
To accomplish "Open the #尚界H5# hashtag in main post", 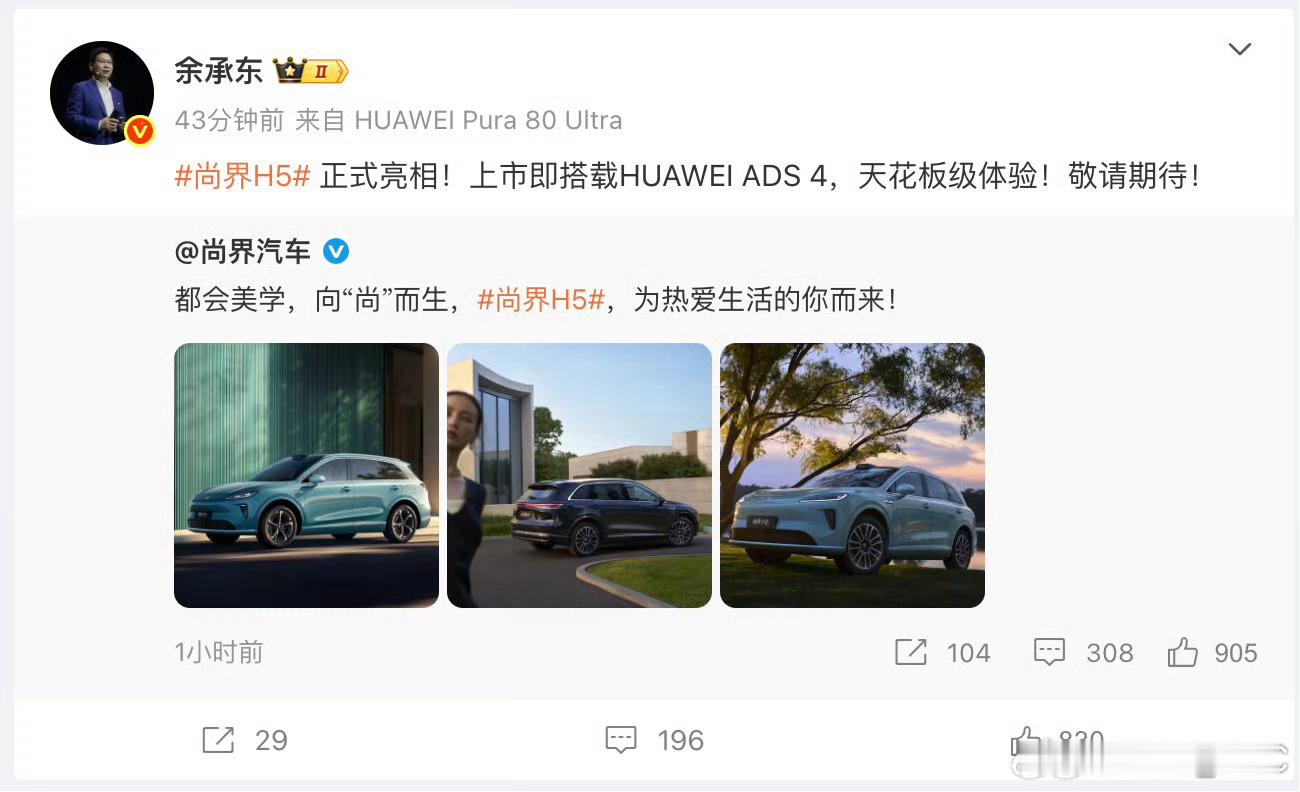I will 243,176.
